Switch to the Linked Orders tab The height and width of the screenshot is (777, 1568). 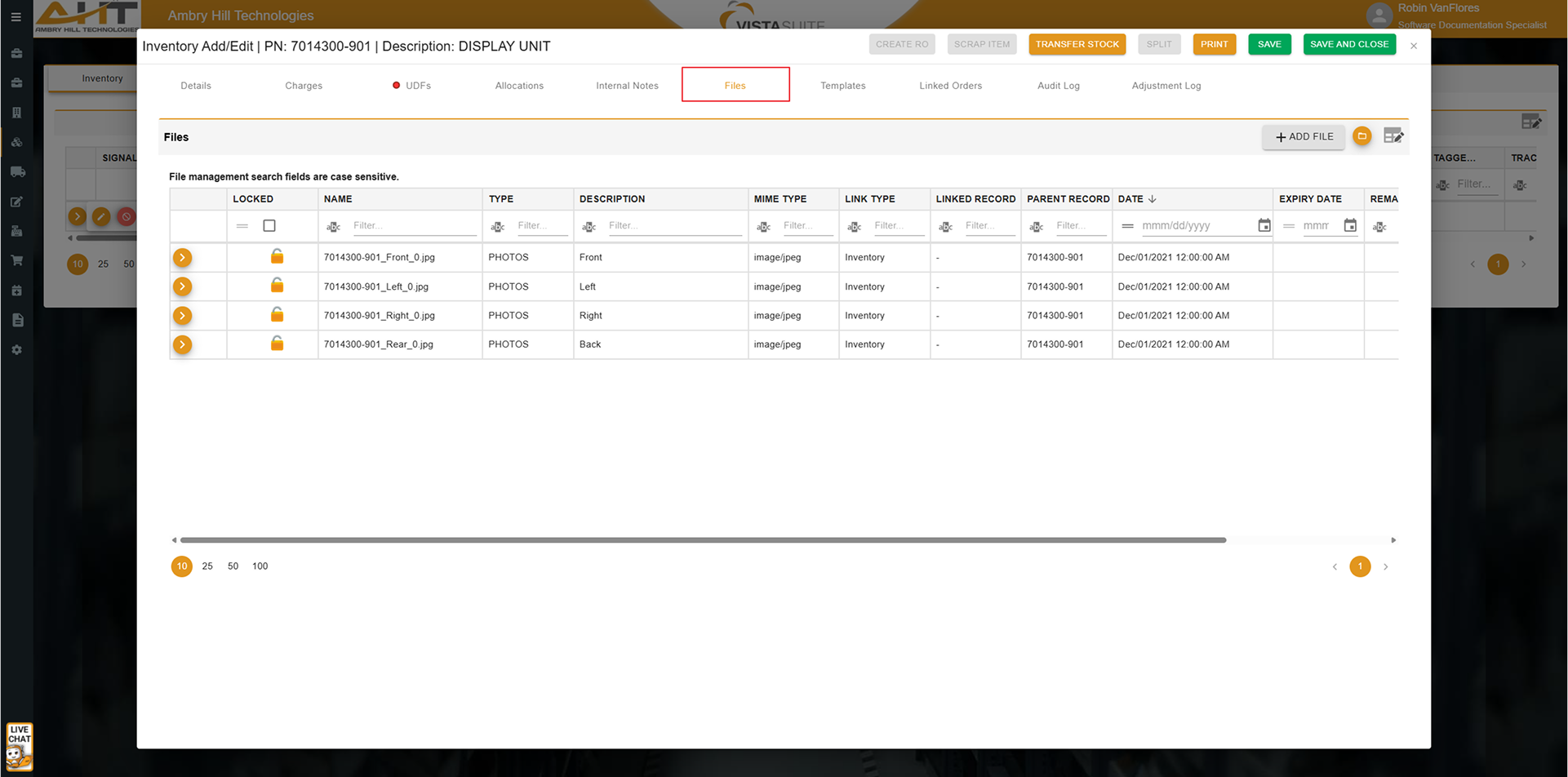[x=950, y=86]
